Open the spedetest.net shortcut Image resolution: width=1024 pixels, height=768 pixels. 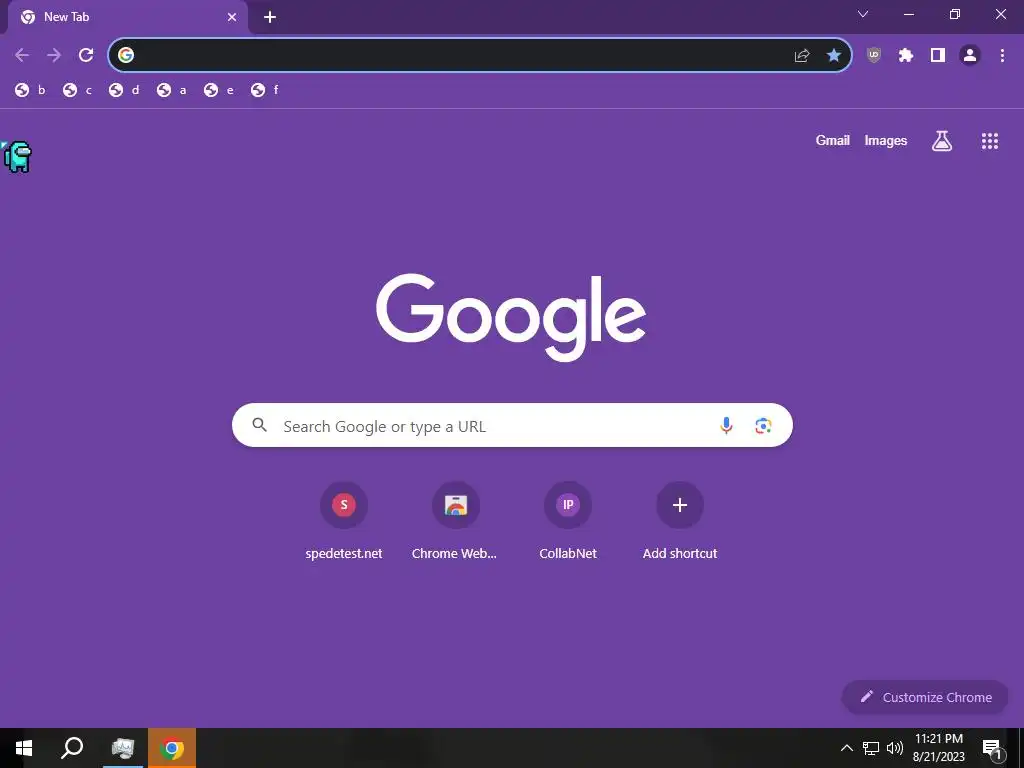[344, 521]
